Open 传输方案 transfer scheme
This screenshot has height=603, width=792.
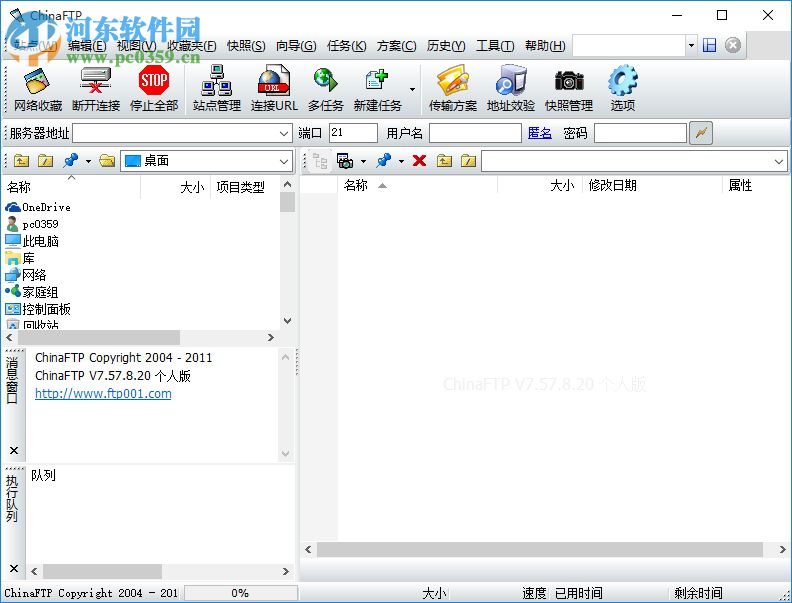[453, 89]
